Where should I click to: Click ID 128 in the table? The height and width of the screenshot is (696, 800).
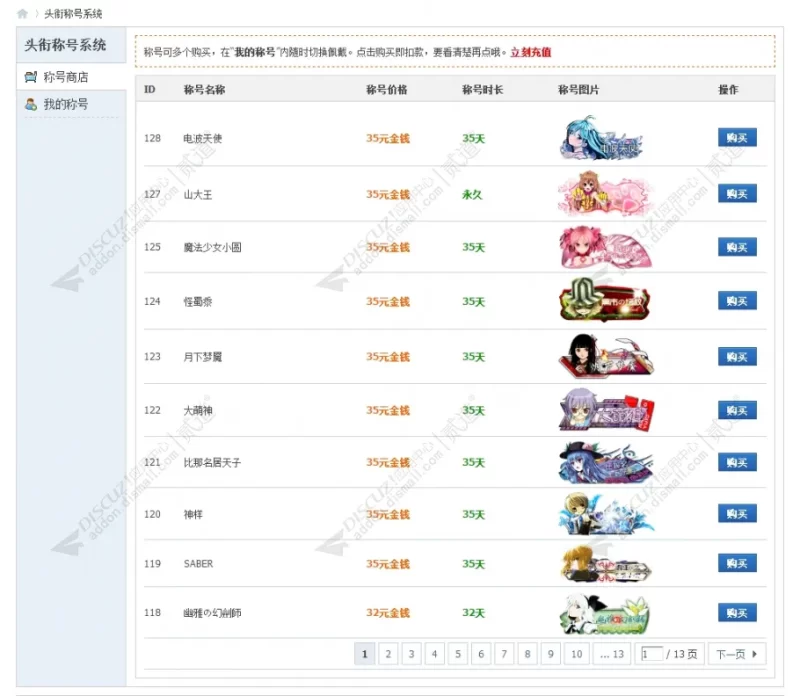(152, 138)
